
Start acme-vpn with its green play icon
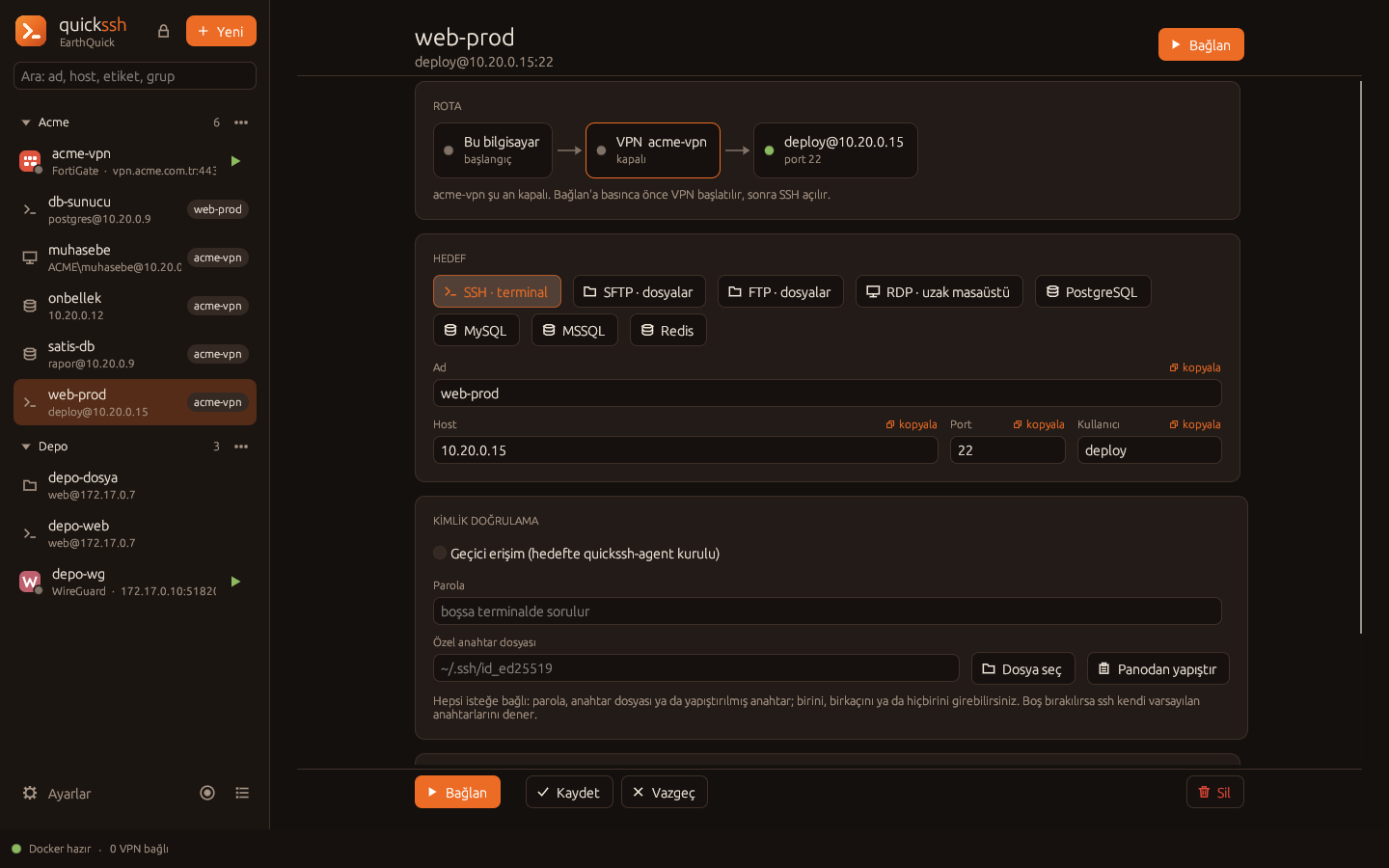pyautogui.click(x=235, y=161)
